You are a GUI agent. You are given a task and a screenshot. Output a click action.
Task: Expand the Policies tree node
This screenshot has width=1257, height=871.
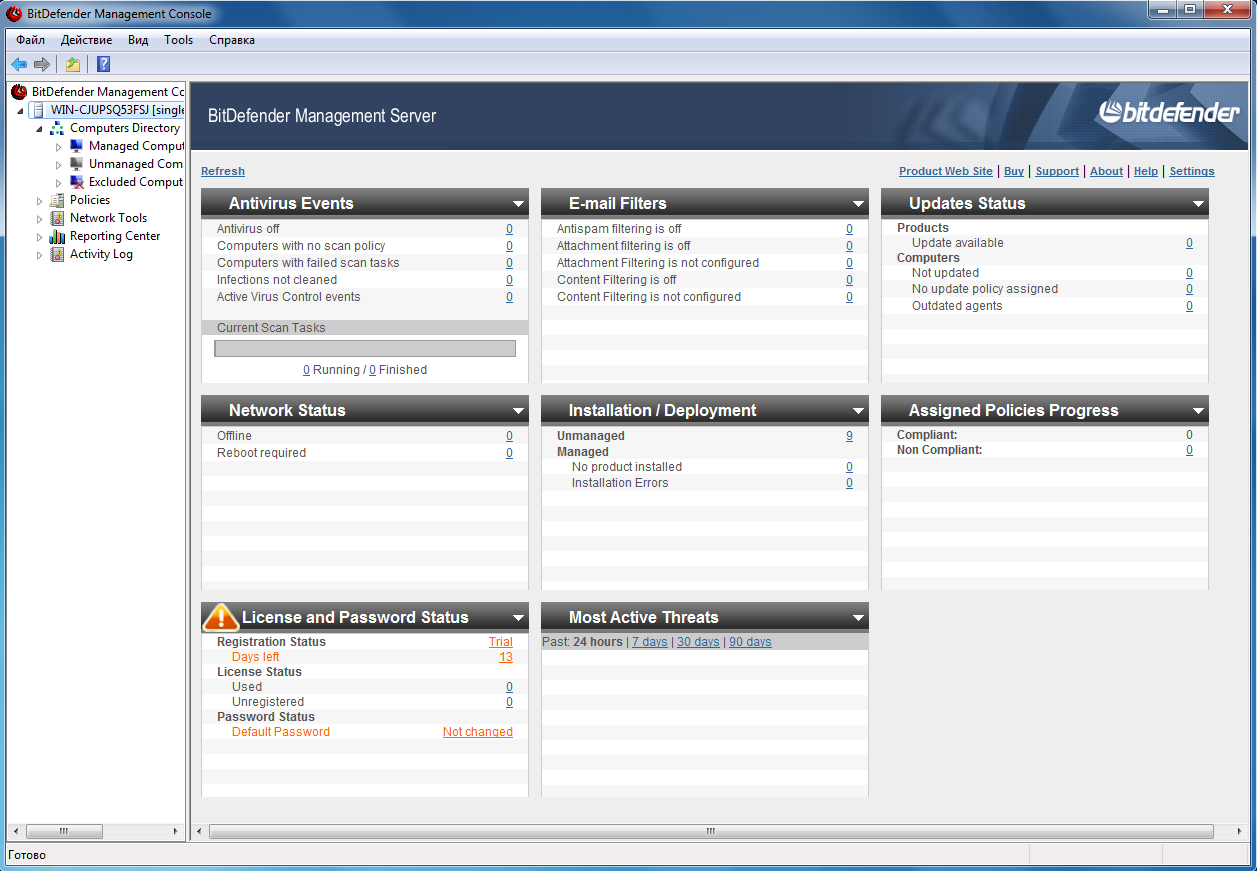click(x=40, y=201)
